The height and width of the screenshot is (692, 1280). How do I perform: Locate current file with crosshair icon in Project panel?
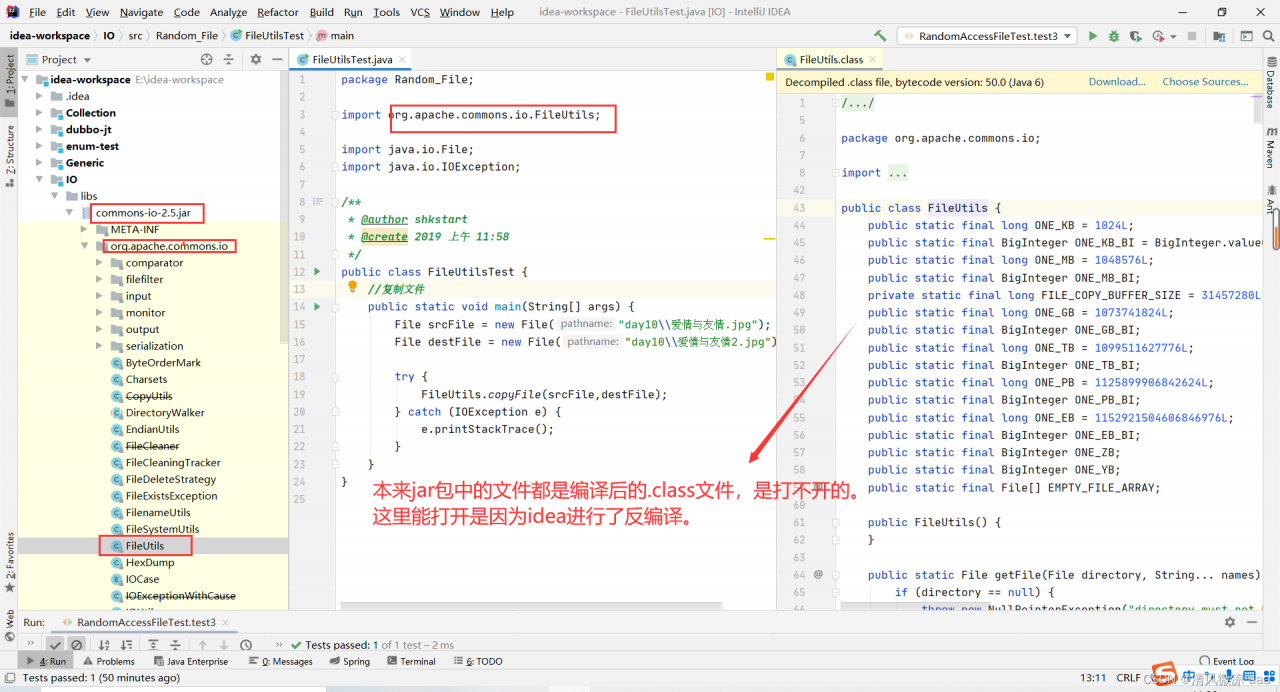[x=205, y=59]
